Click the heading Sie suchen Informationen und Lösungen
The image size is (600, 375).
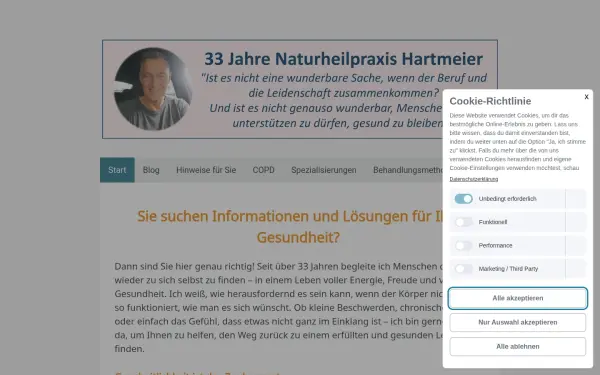[x=290, y=227]
